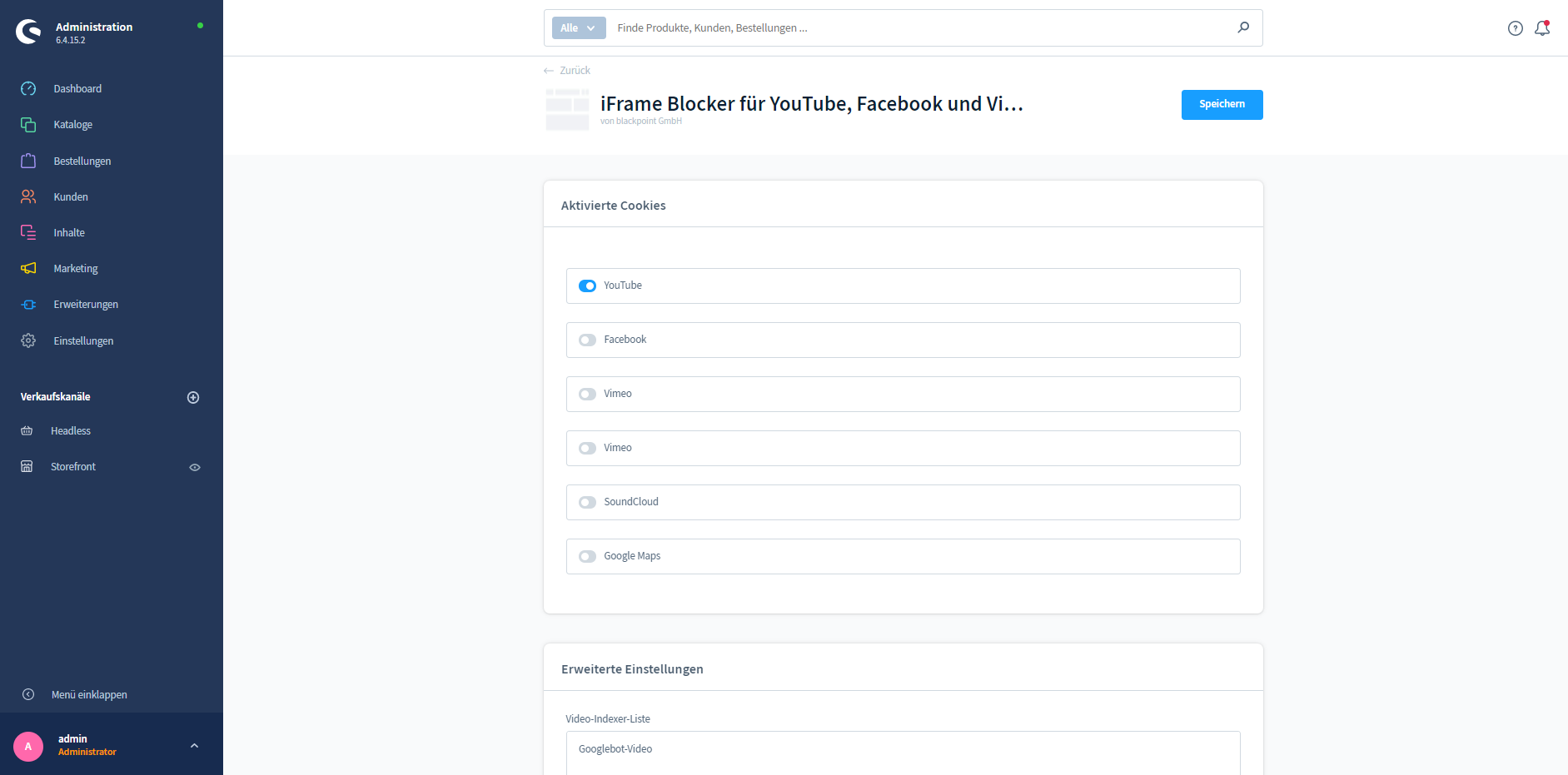Open notifications bell icon
The width and height of the screenshot is (1568, 775).
click(1542, 28)
